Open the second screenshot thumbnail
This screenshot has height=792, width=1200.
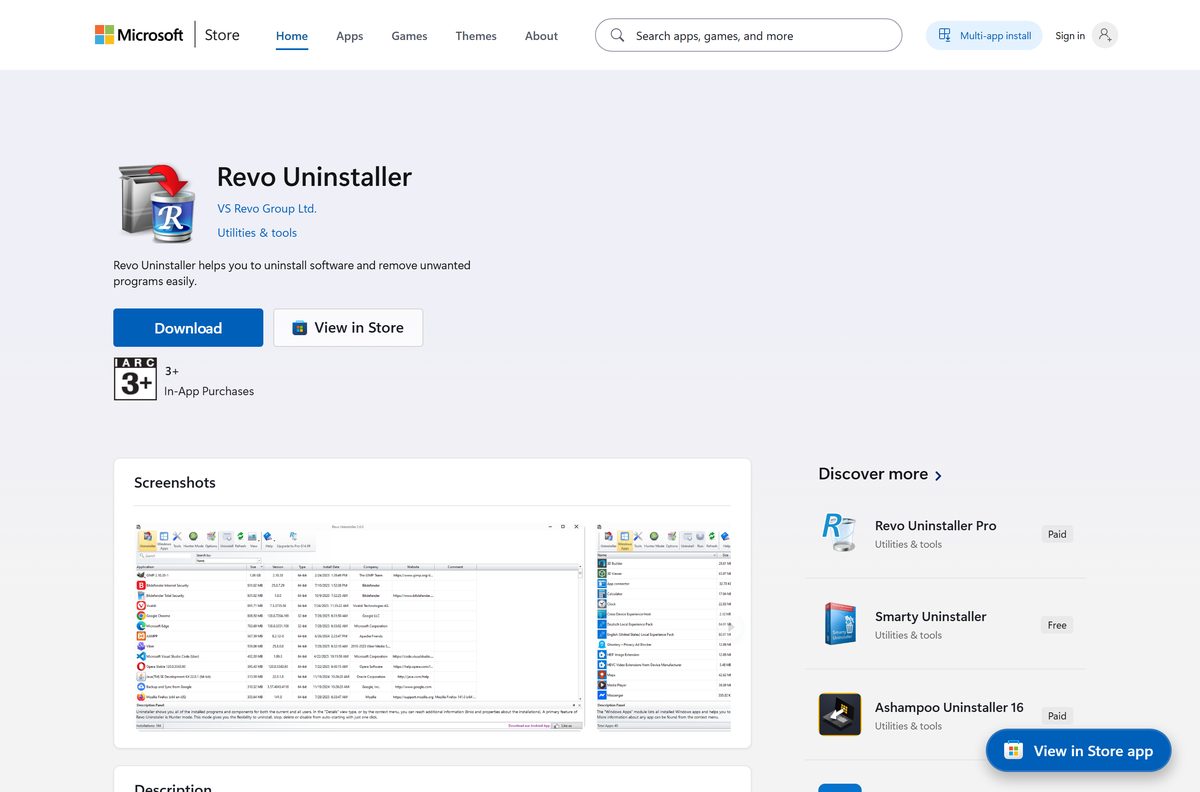pyautogui.click(x=664, y=626)
